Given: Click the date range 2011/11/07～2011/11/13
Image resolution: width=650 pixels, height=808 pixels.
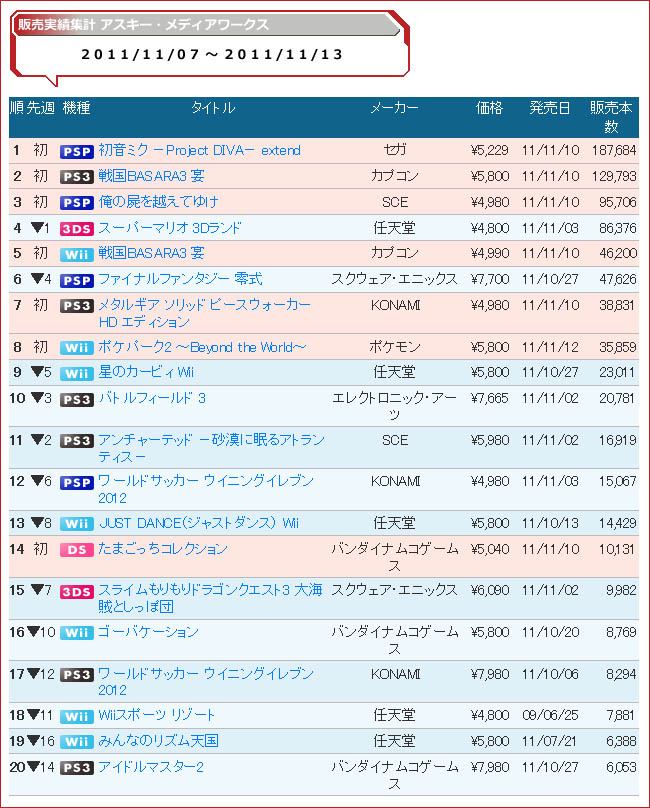Looking at the screenshot, I should (x=212, y=55).
